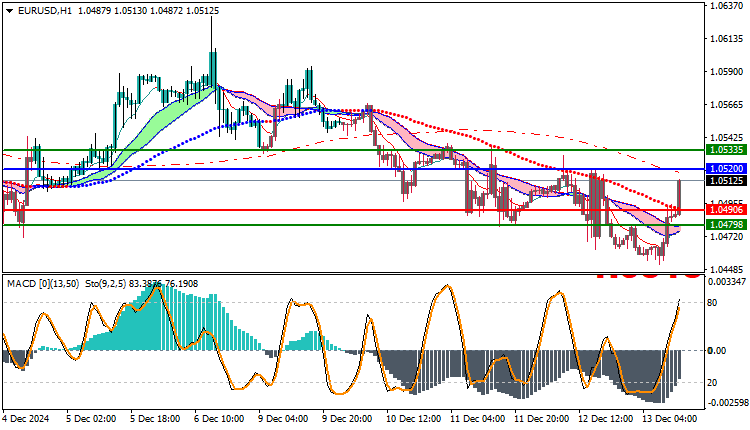Screen dimensions: 750x430
Task: Select the 1.04485 price scale value
Action: (x=727, y=269)
